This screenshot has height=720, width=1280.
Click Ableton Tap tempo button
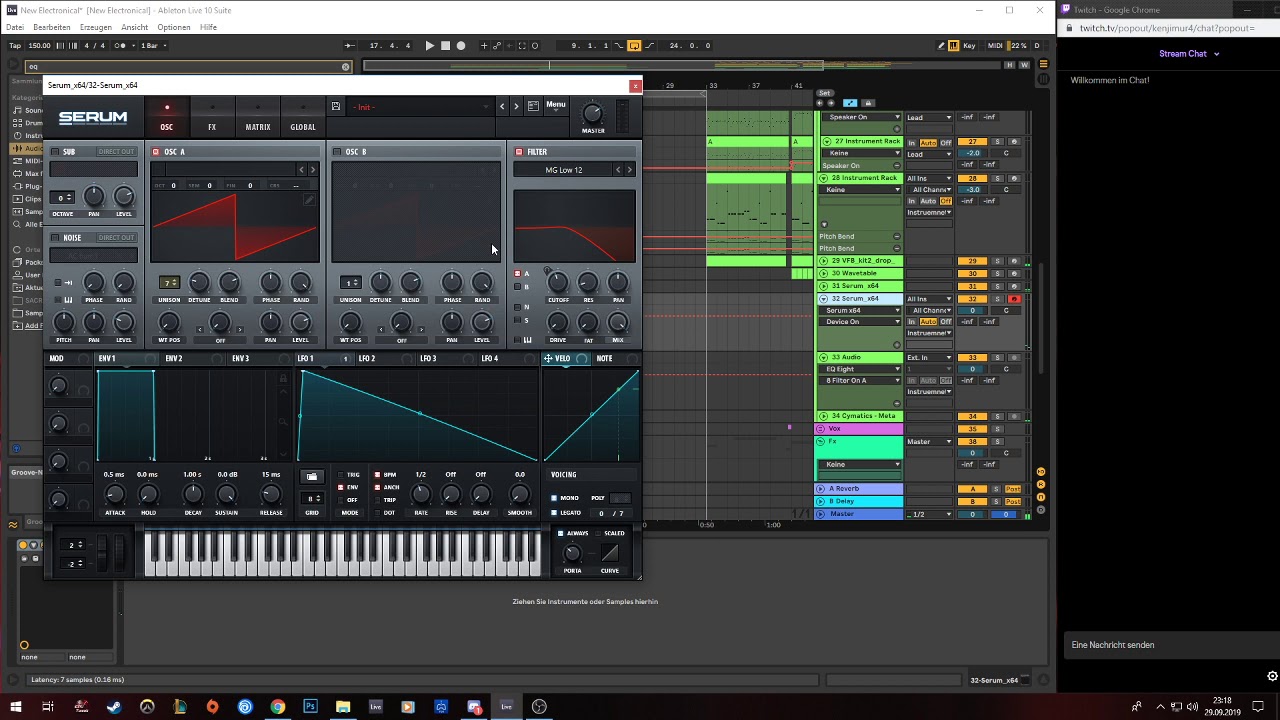(x=14, y=45)
